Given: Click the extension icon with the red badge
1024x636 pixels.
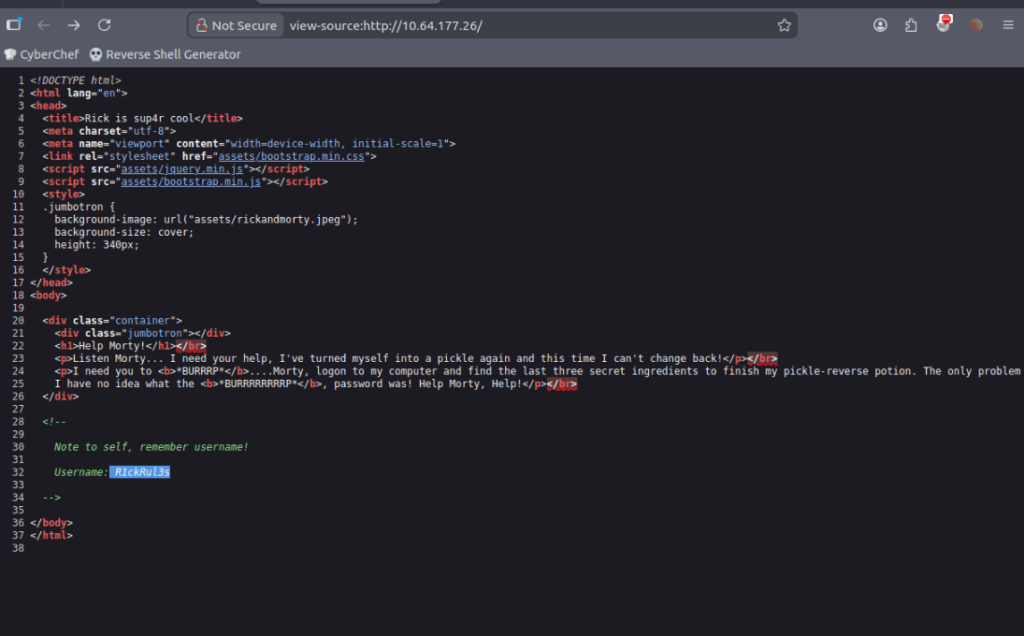Looking at the screenshot, I should (x=944, y=24).
